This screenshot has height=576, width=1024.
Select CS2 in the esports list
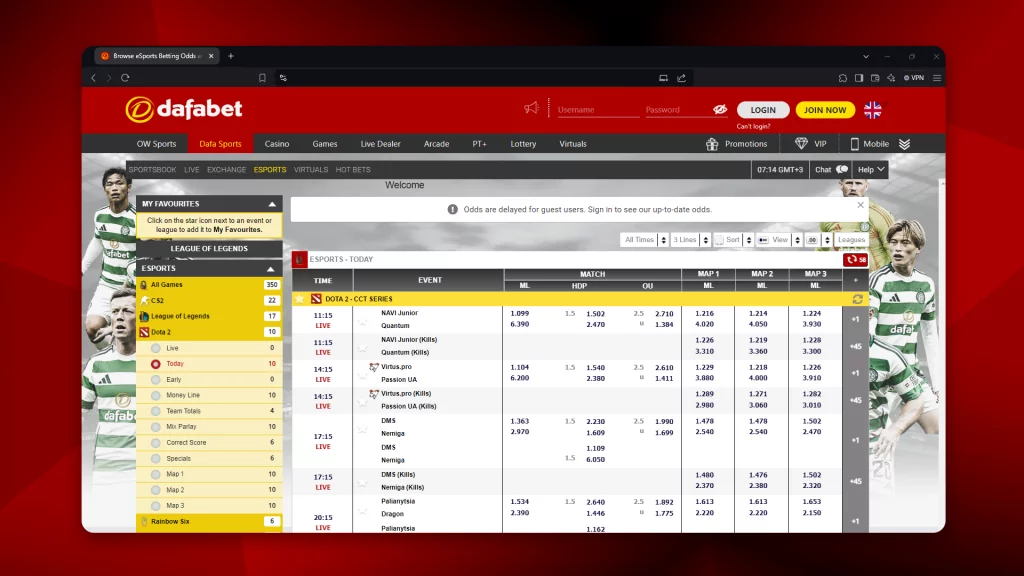[x=209, y=300]
